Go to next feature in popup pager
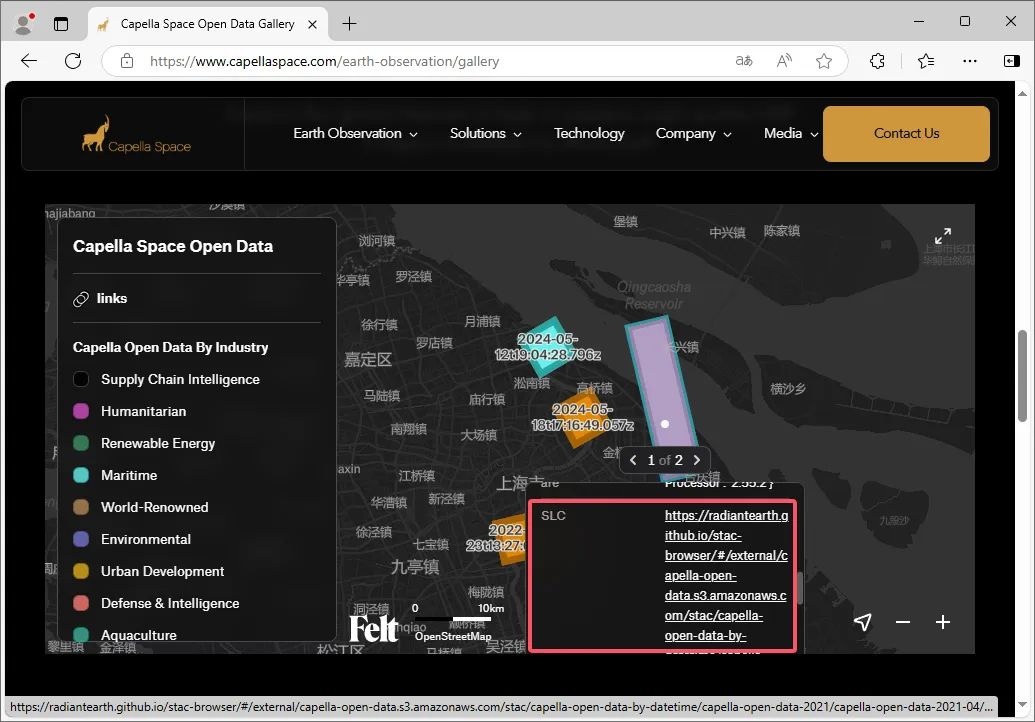 (x=696, y=460)
